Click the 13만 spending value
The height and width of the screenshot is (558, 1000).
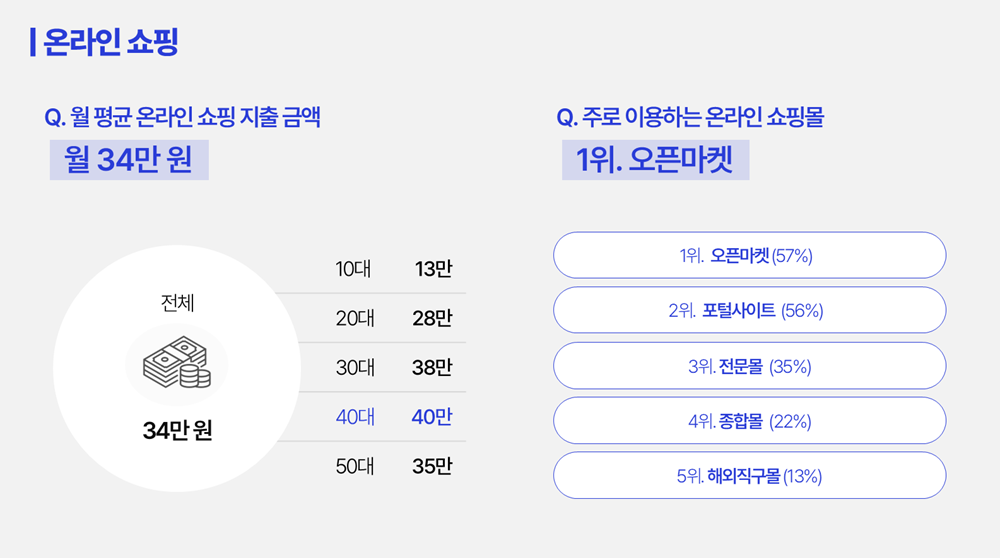click(x=433, y=269)
